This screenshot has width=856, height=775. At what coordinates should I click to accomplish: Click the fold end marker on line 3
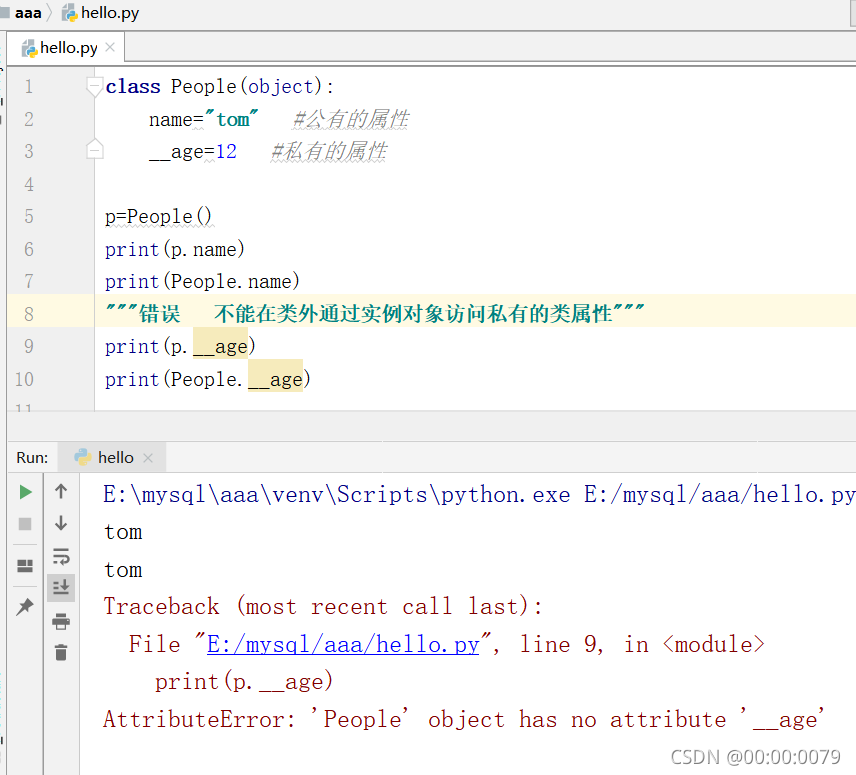tap(95, 150)
